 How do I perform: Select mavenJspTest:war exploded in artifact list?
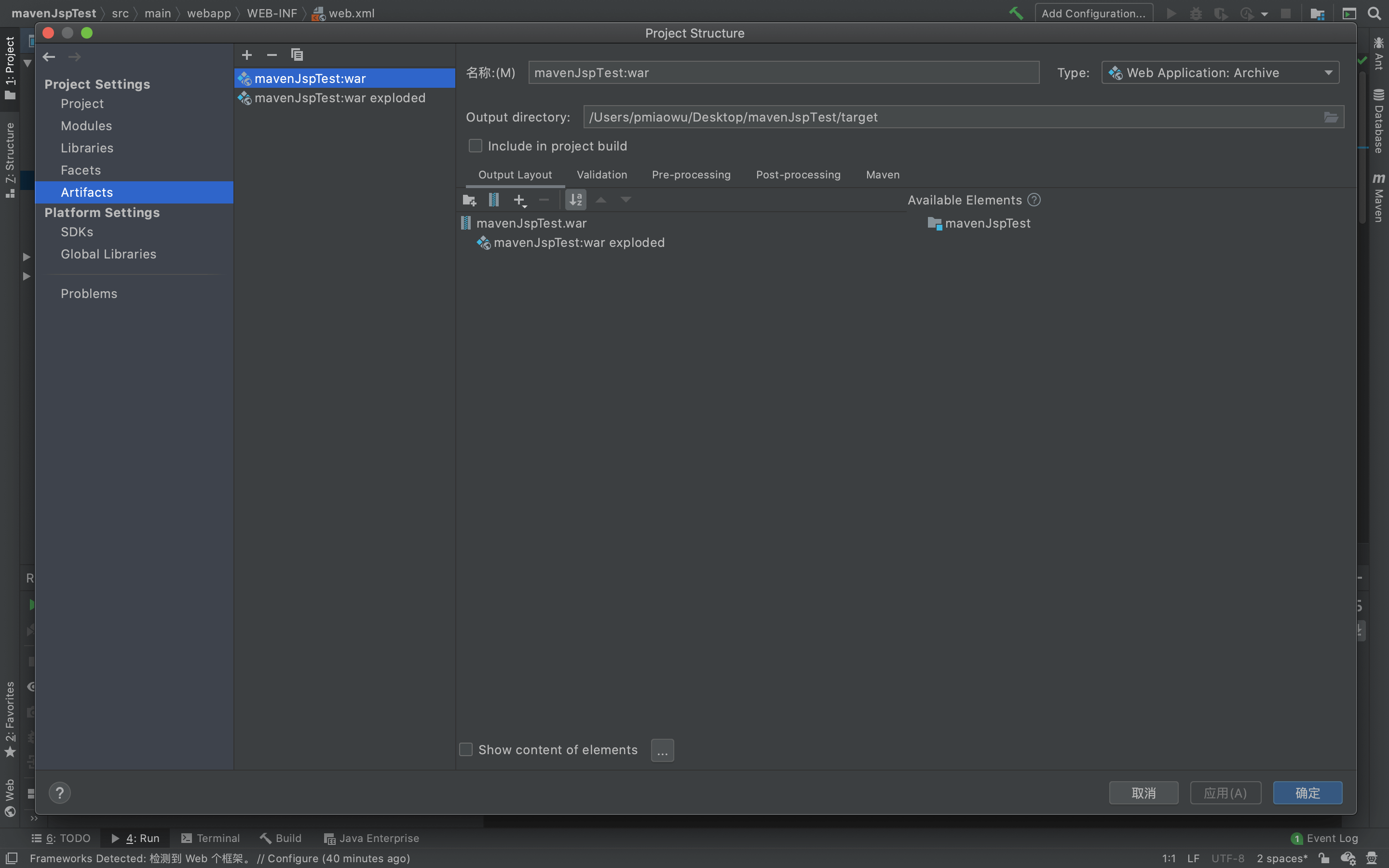point(344,98)
